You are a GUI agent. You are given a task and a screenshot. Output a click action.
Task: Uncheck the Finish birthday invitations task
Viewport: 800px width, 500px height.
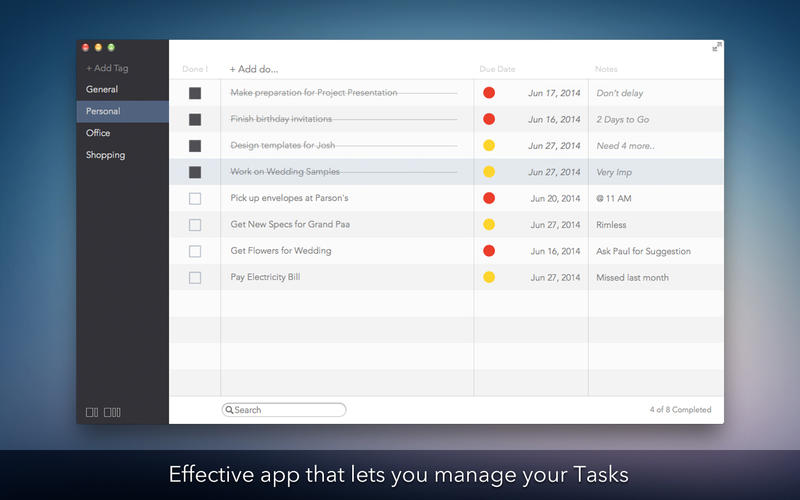[x=195, y=119]
